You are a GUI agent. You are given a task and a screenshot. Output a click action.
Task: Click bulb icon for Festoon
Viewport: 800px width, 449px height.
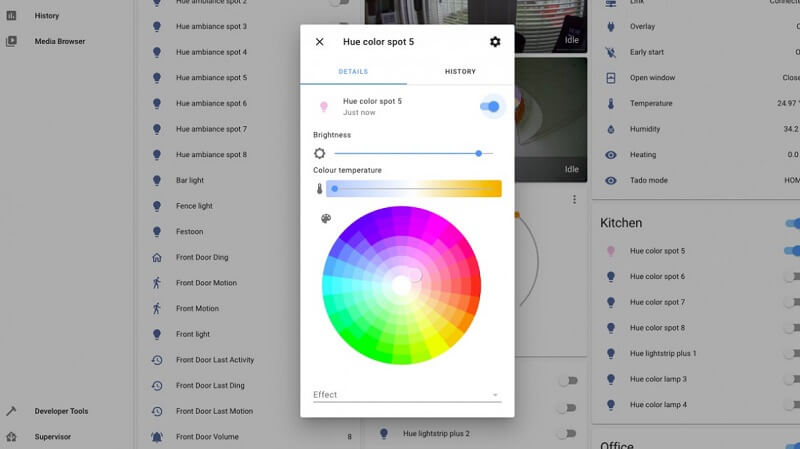click(157, 232)
